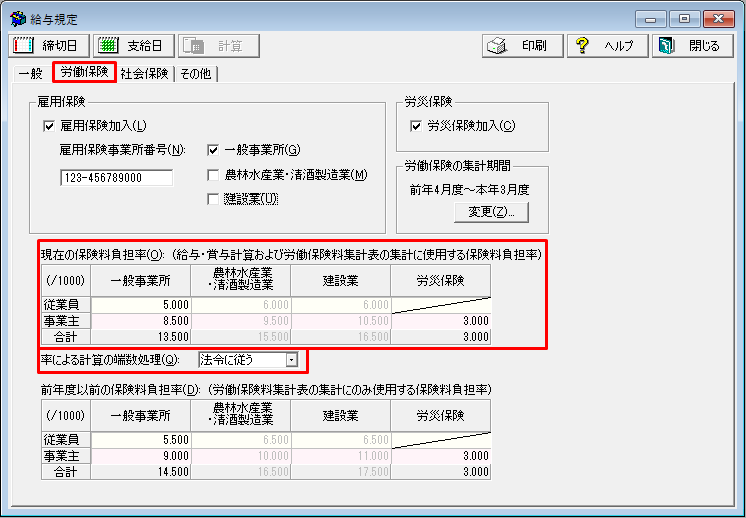Uncheck the 一般事業所 checkbox
The width and height of the screenshot is (746, 518).
coord(213,151)
